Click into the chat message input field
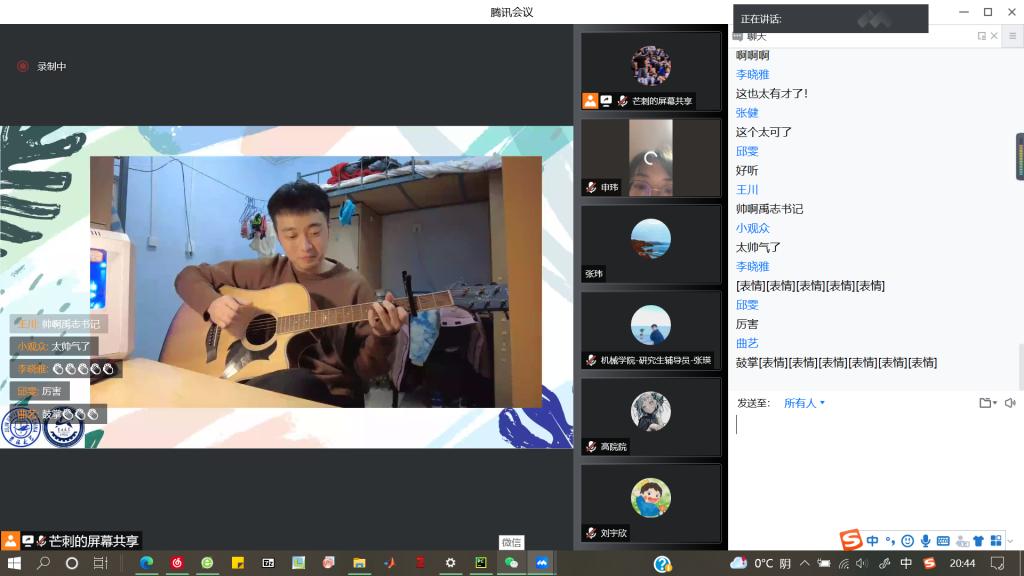The height and width of the screenshot is (576, 1024). click(870, 460)
